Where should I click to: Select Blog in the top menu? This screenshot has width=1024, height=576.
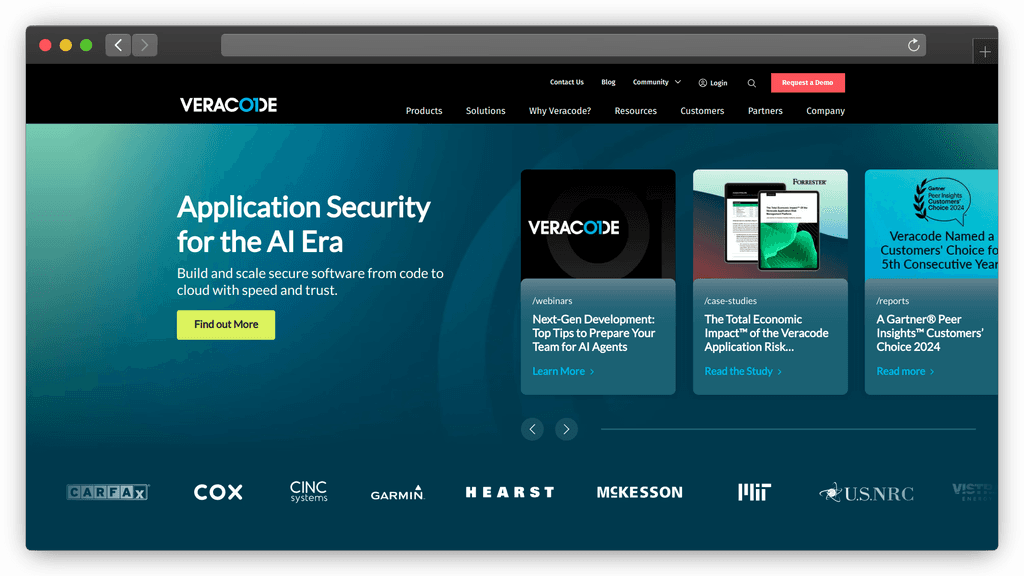click(x=608, y=83)
